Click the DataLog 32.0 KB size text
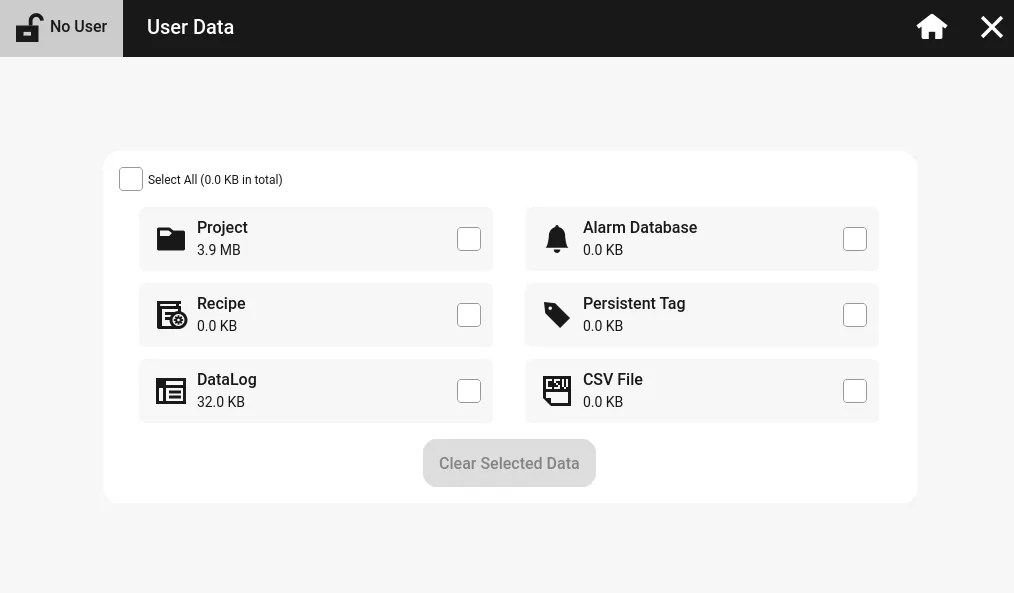Viewport: 1014px width, 593px height. [221, 402]
